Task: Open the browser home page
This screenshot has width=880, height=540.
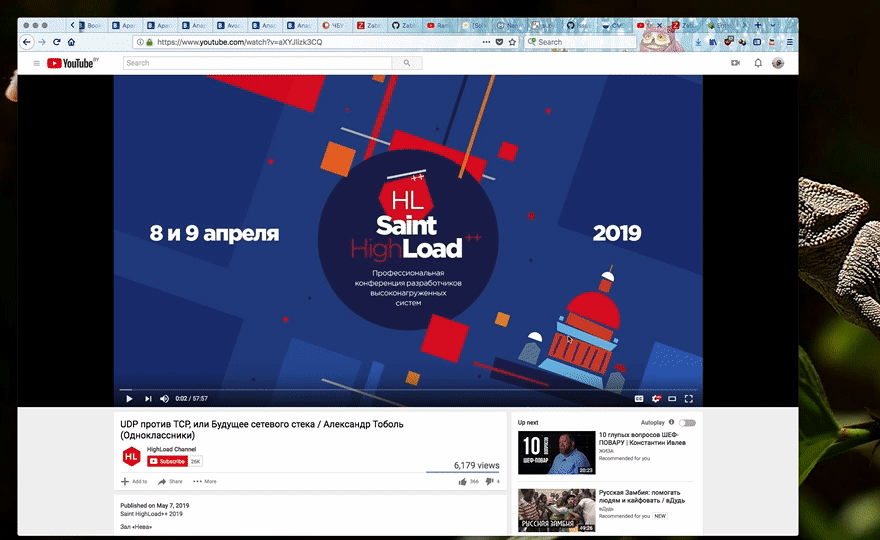Action: pos(71,42)
